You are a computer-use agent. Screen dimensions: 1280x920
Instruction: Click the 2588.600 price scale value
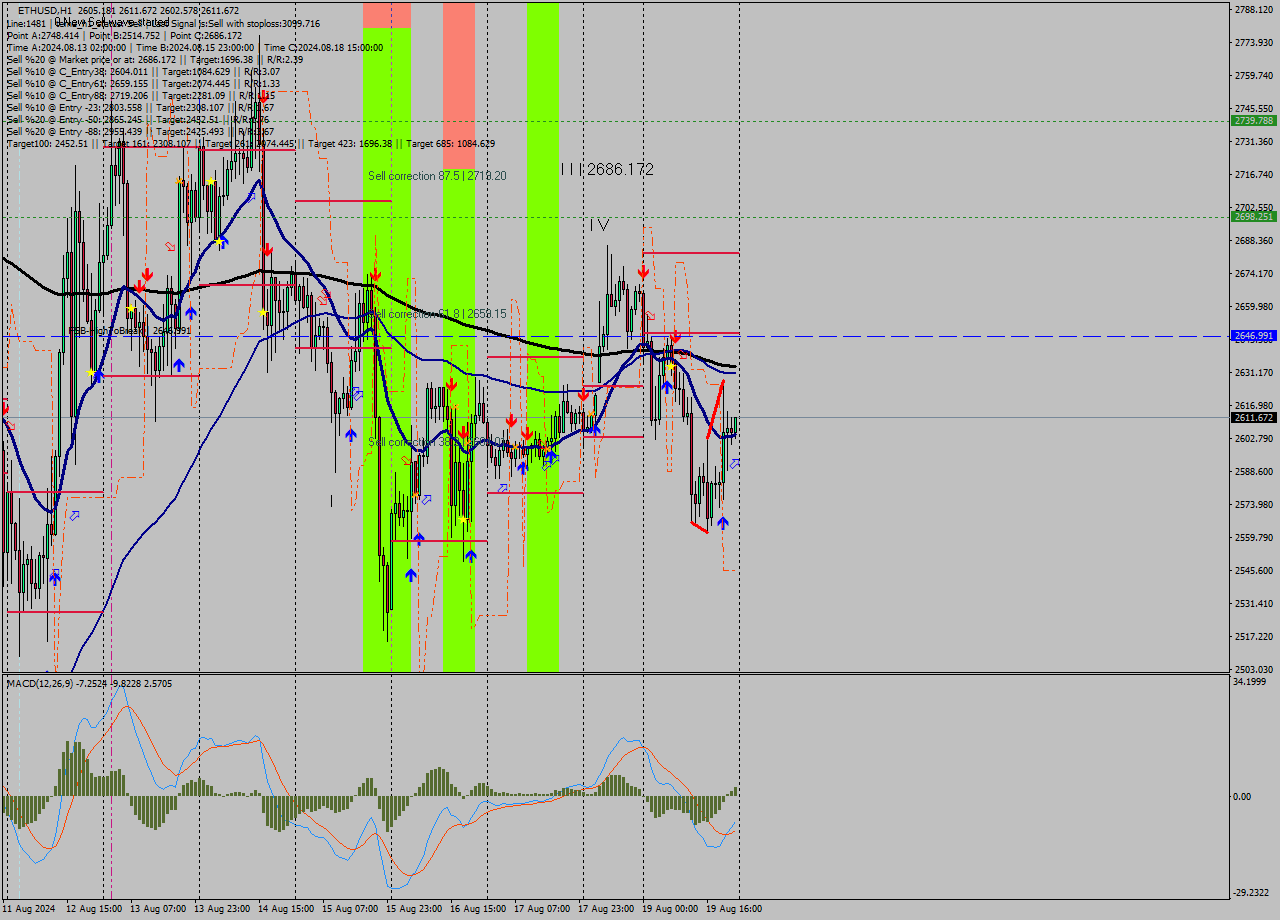(x=1253, y=472)
